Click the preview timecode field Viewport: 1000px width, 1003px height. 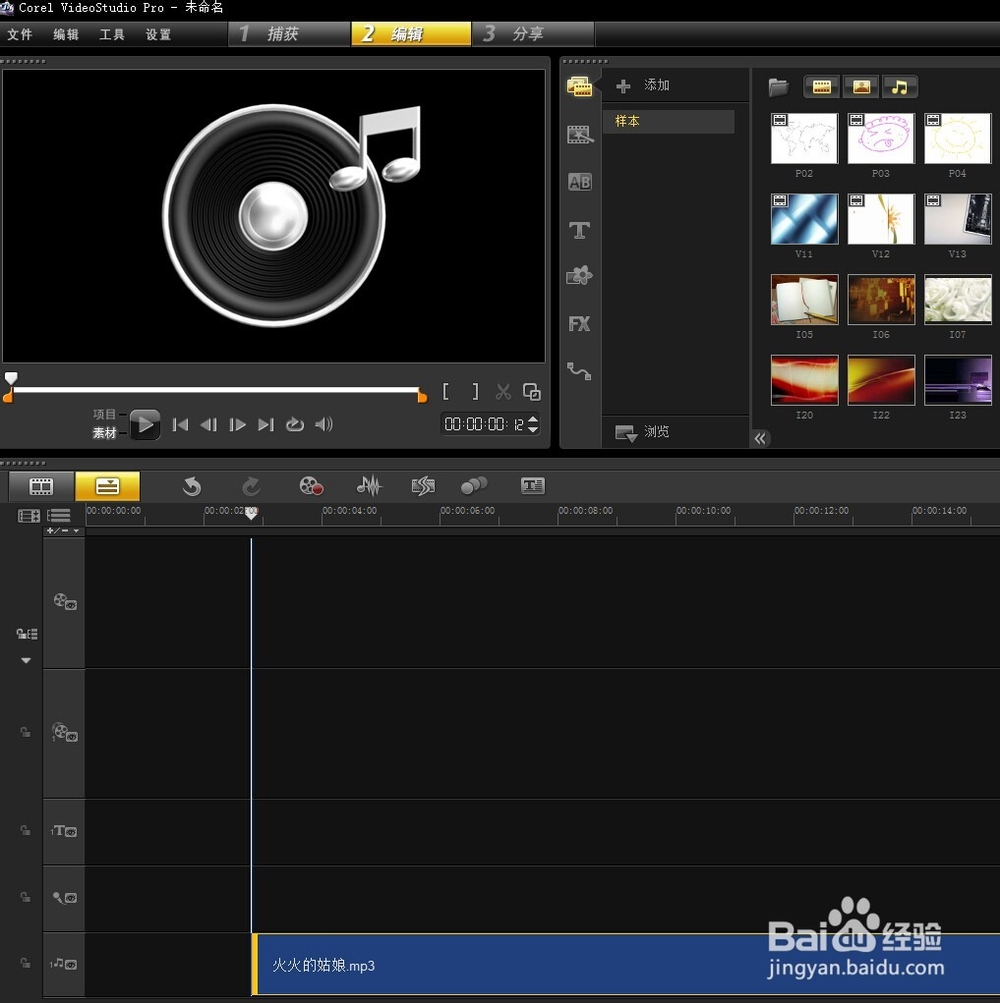click(x=484, y=424)
